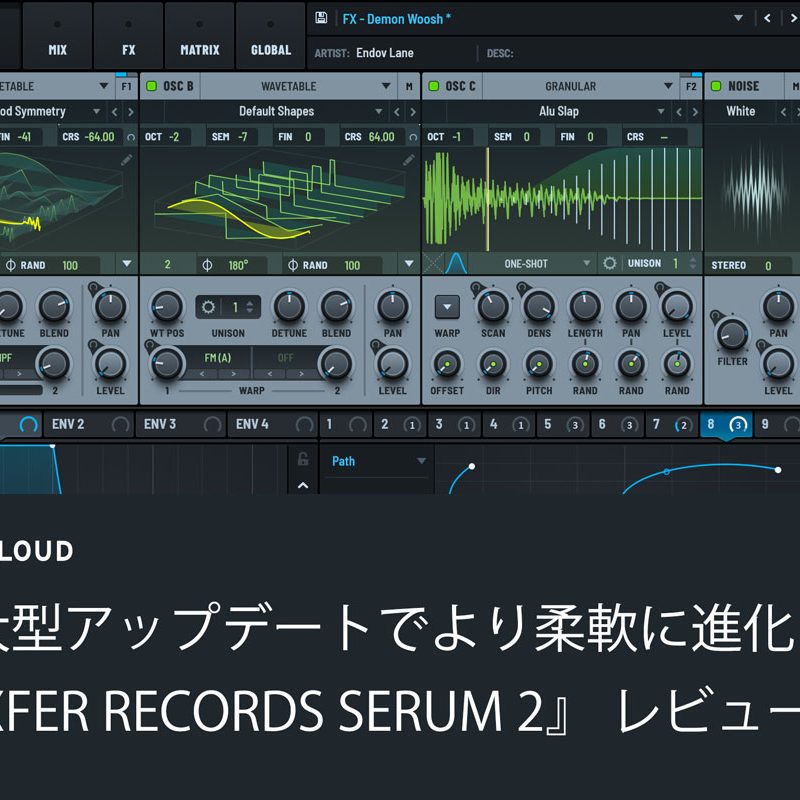The image size is (800, 800).
Task: Click OSC B routing M button
Action: click(409, 86)
